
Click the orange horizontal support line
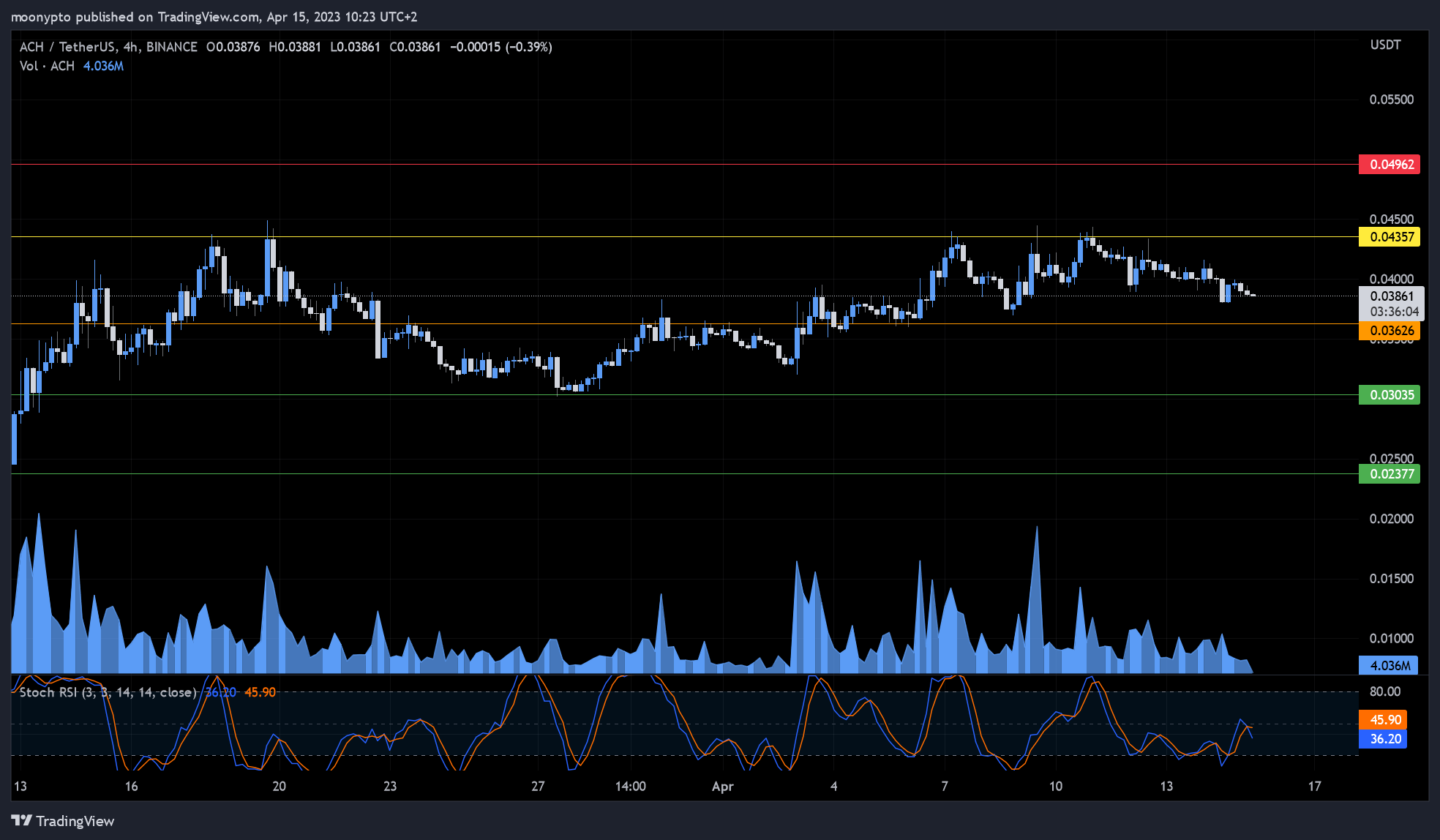coord(684,323)
